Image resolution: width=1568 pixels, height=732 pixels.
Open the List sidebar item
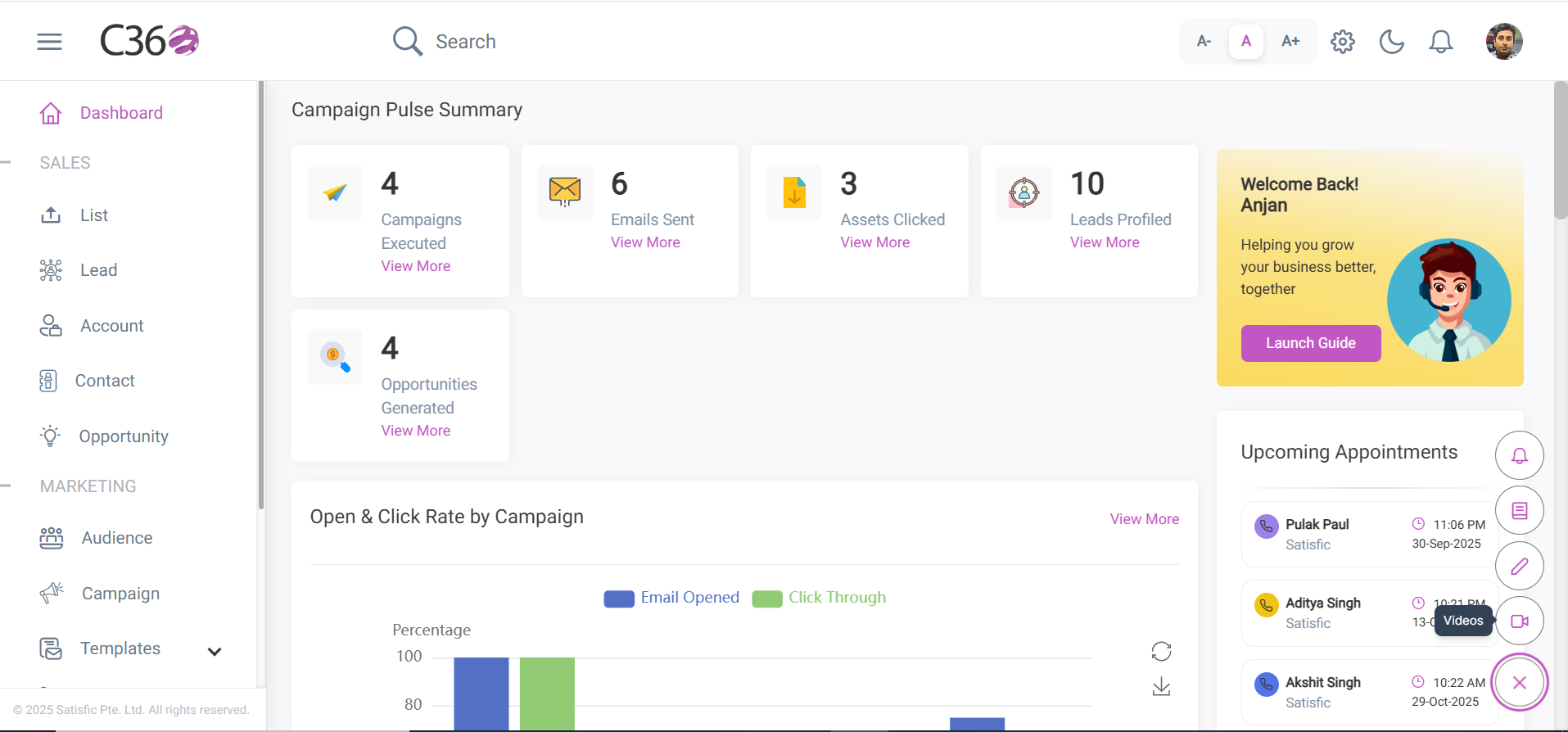coord(94,215)
